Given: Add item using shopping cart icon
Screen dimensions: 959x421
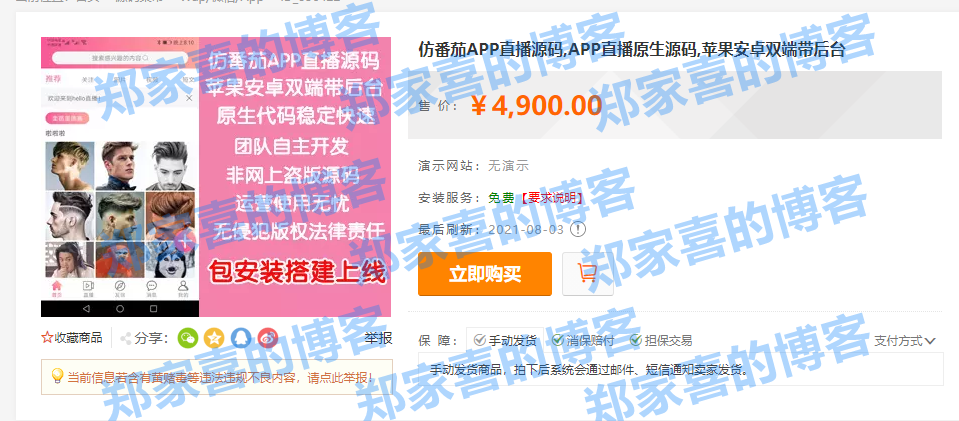Looking at the screenshot, I should (588, 274).
